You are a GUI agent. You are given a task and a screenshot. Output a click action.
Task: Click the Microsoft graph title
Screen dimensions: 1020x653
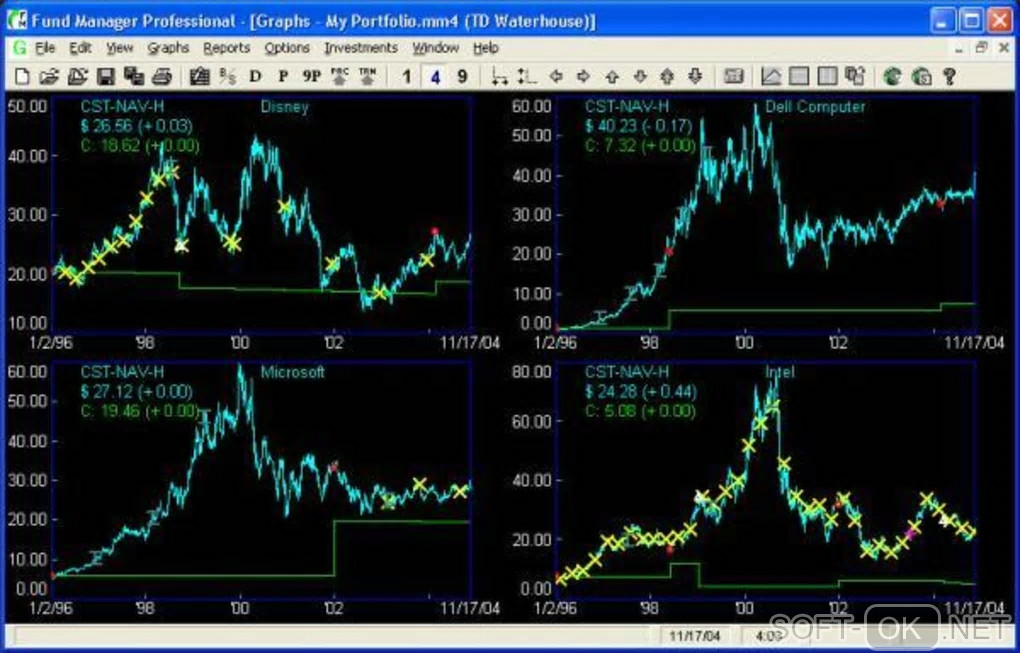coord(292,372)
